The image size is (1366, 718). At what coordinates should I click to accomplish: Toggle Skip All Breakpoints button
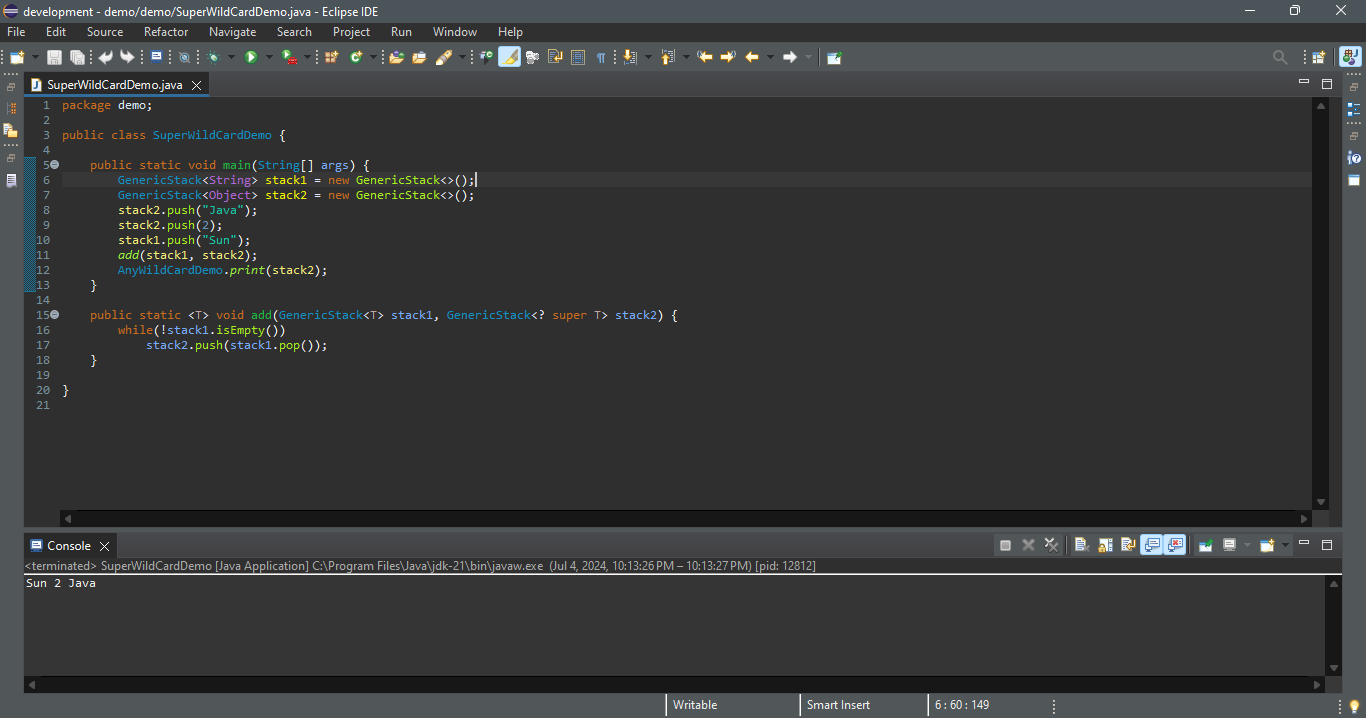[x=184, y=57]
